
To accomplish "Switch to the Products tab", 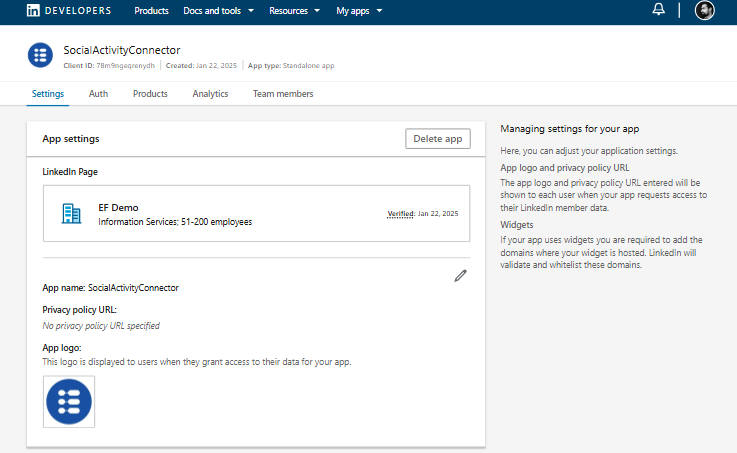I will click(150, 94).
